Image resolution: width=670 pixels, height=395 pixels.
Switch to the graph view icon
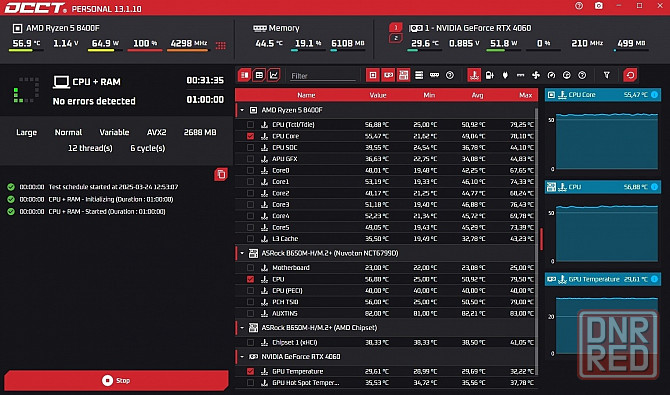(x=273, y=75)
